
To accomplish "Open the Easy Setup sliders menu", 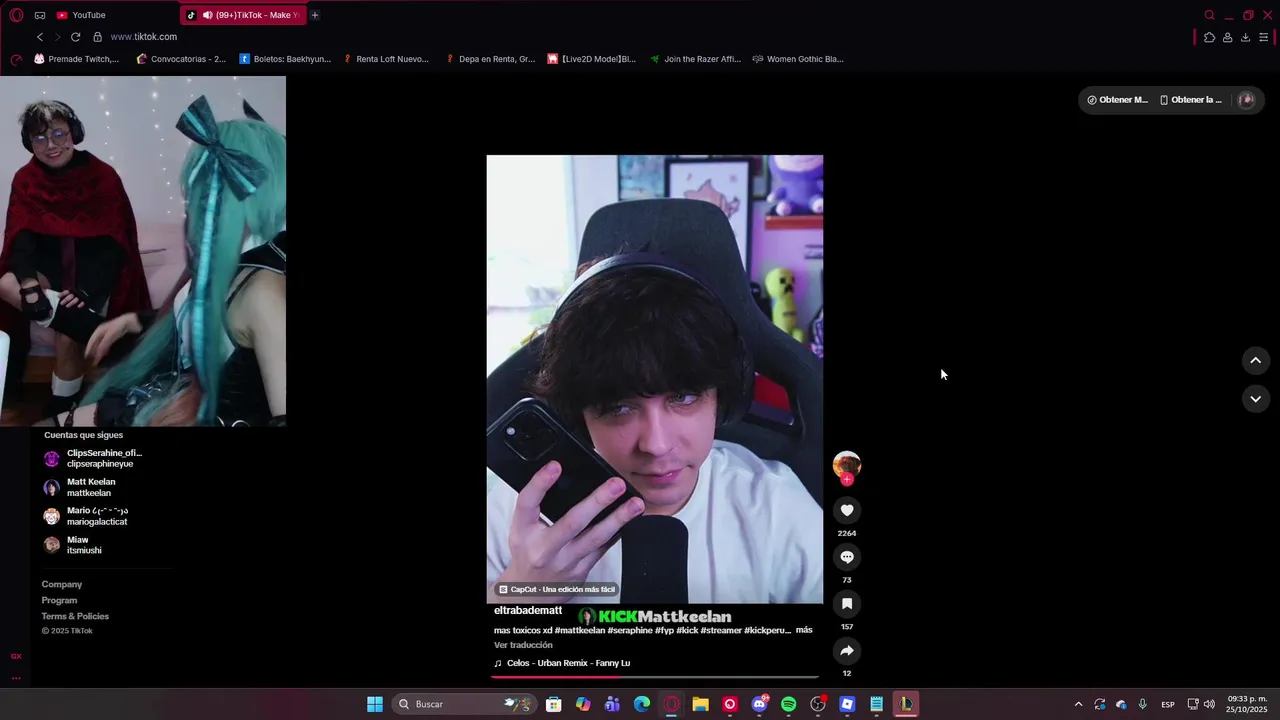I will coord(1263,37).
